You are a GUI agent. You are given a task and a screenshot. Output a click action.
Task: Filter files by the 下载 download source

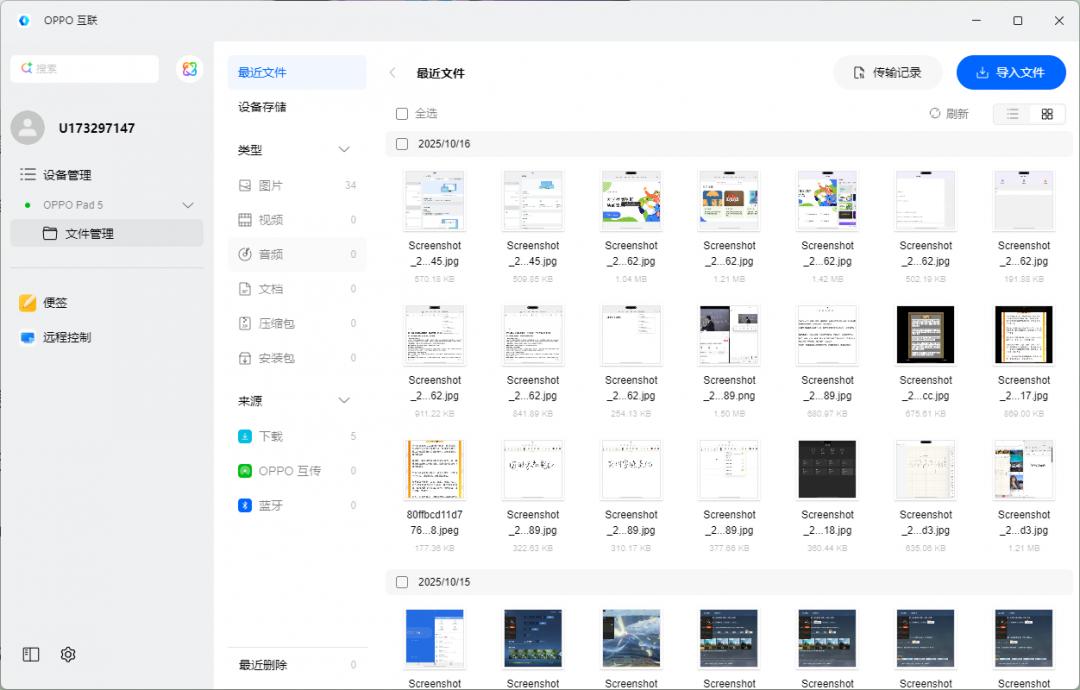click(273, 436)
